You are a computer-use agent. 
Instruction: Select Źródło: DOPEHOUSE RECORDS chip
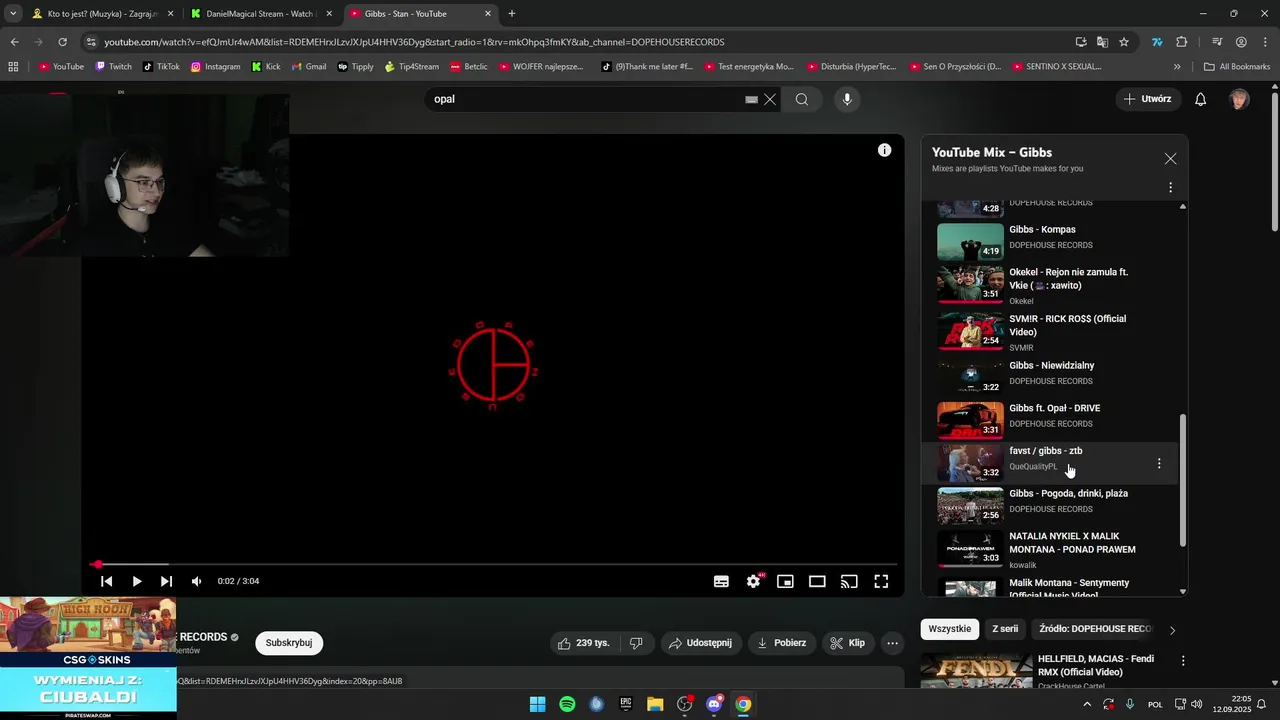[1096, 629]
